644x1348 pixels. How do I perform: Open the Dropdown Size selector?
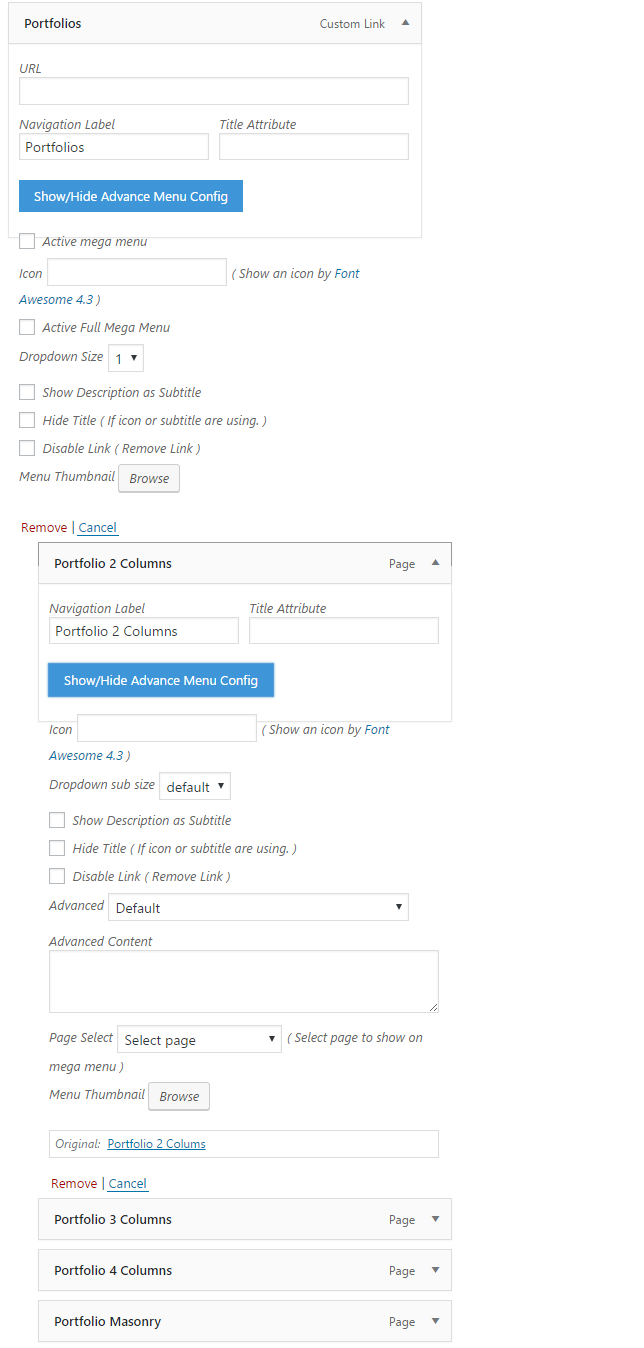click(x=125, y=358)
